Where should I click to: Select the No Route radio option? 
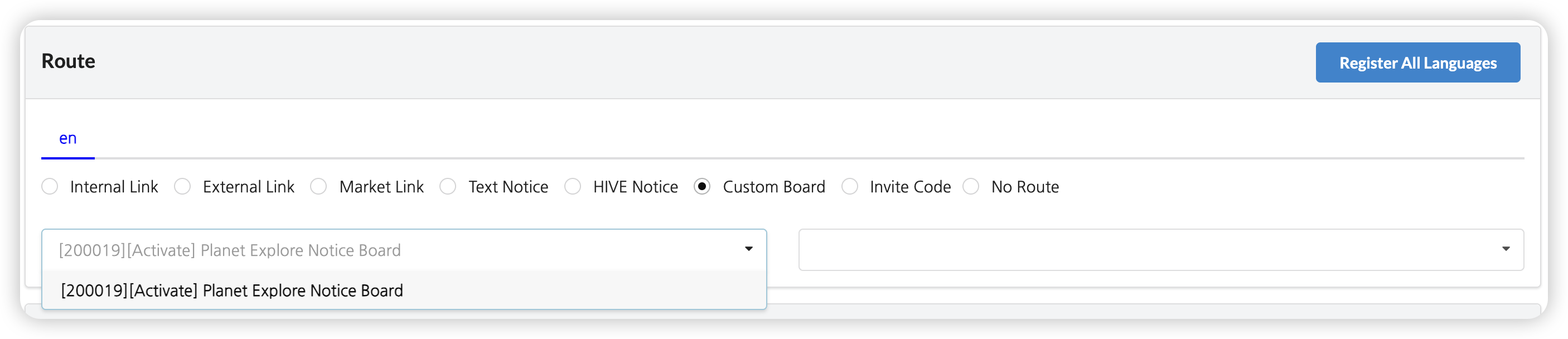coord(971,186)
